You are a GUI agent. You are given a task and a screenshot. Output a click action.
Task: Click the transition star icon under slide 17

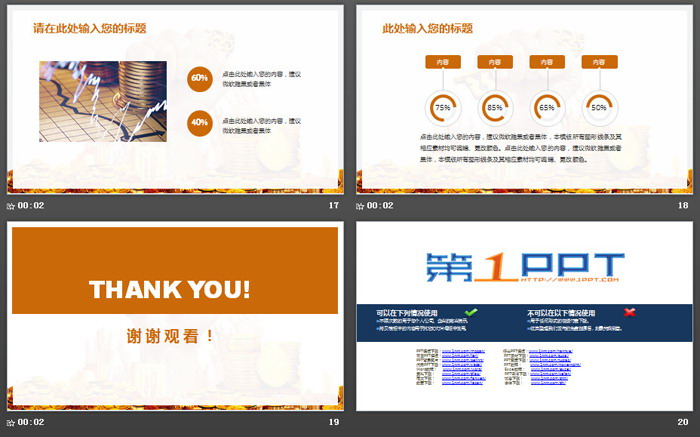[x=11, y=206]
